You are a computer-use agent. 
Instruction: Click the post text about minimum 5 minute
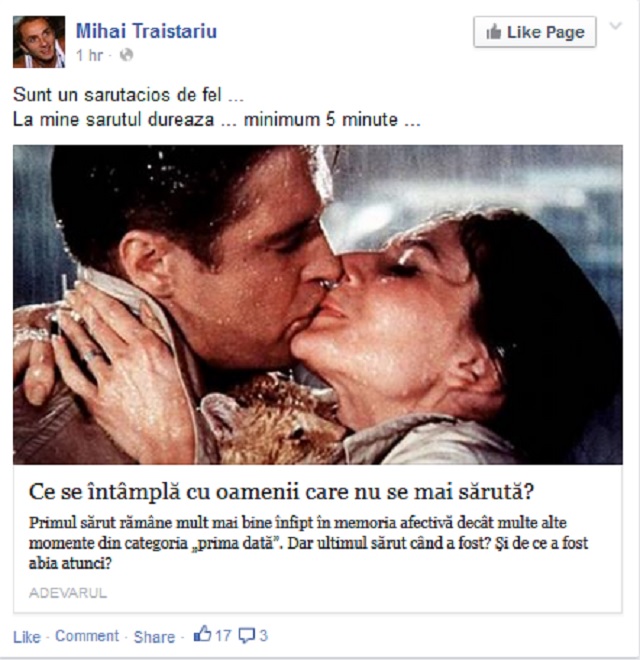click(x=217, y=120)
